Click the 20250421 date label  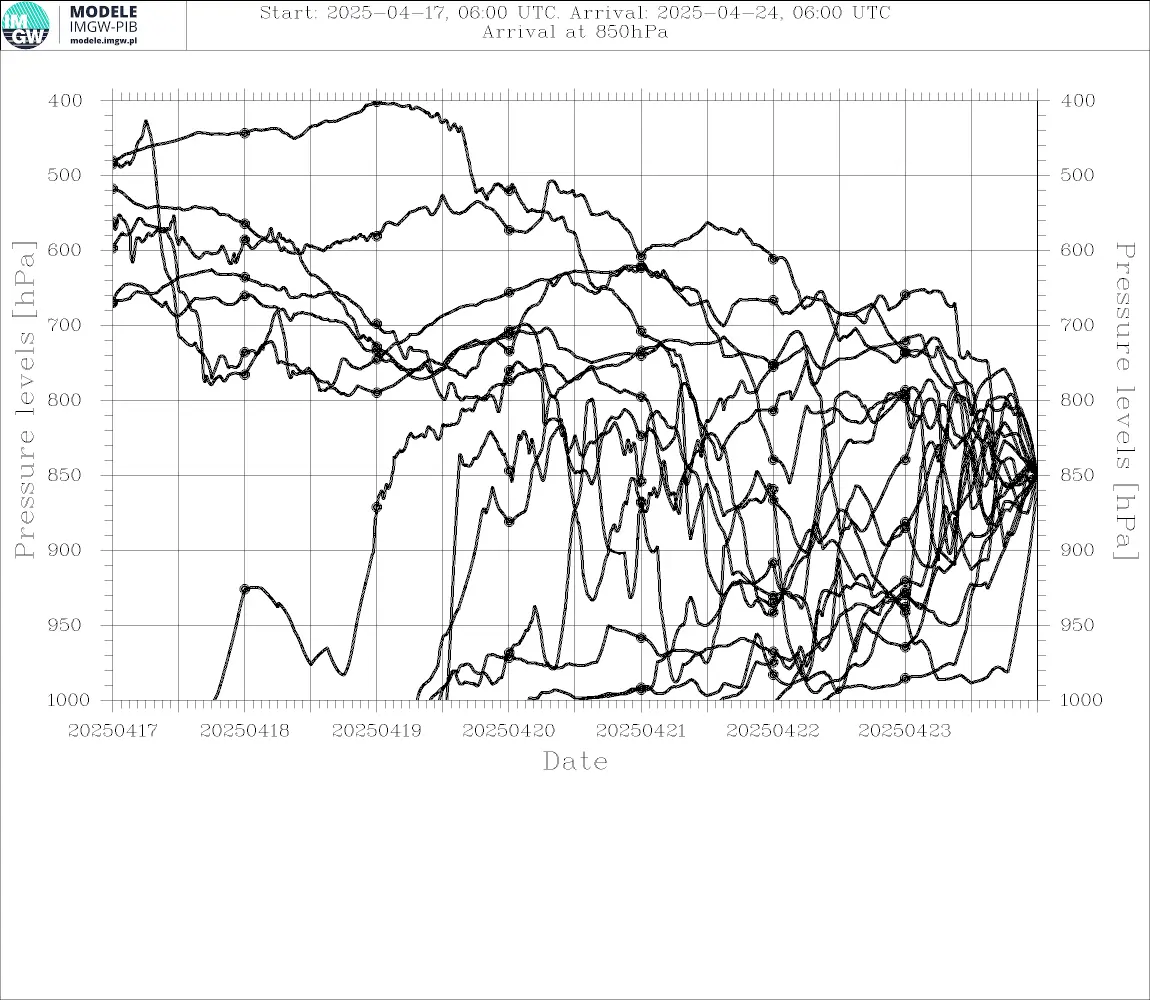pos(641,731)
